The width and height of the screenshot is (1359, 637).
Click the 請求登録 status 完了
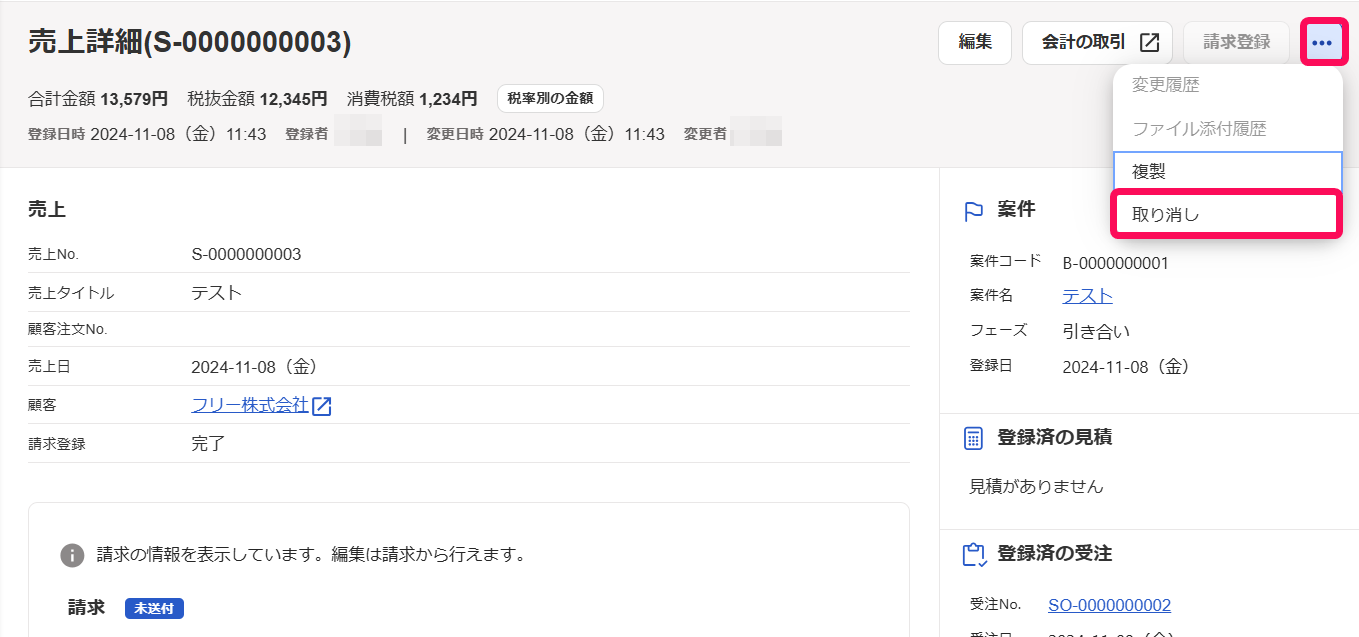pyautogui.click(x=208, y=444)
